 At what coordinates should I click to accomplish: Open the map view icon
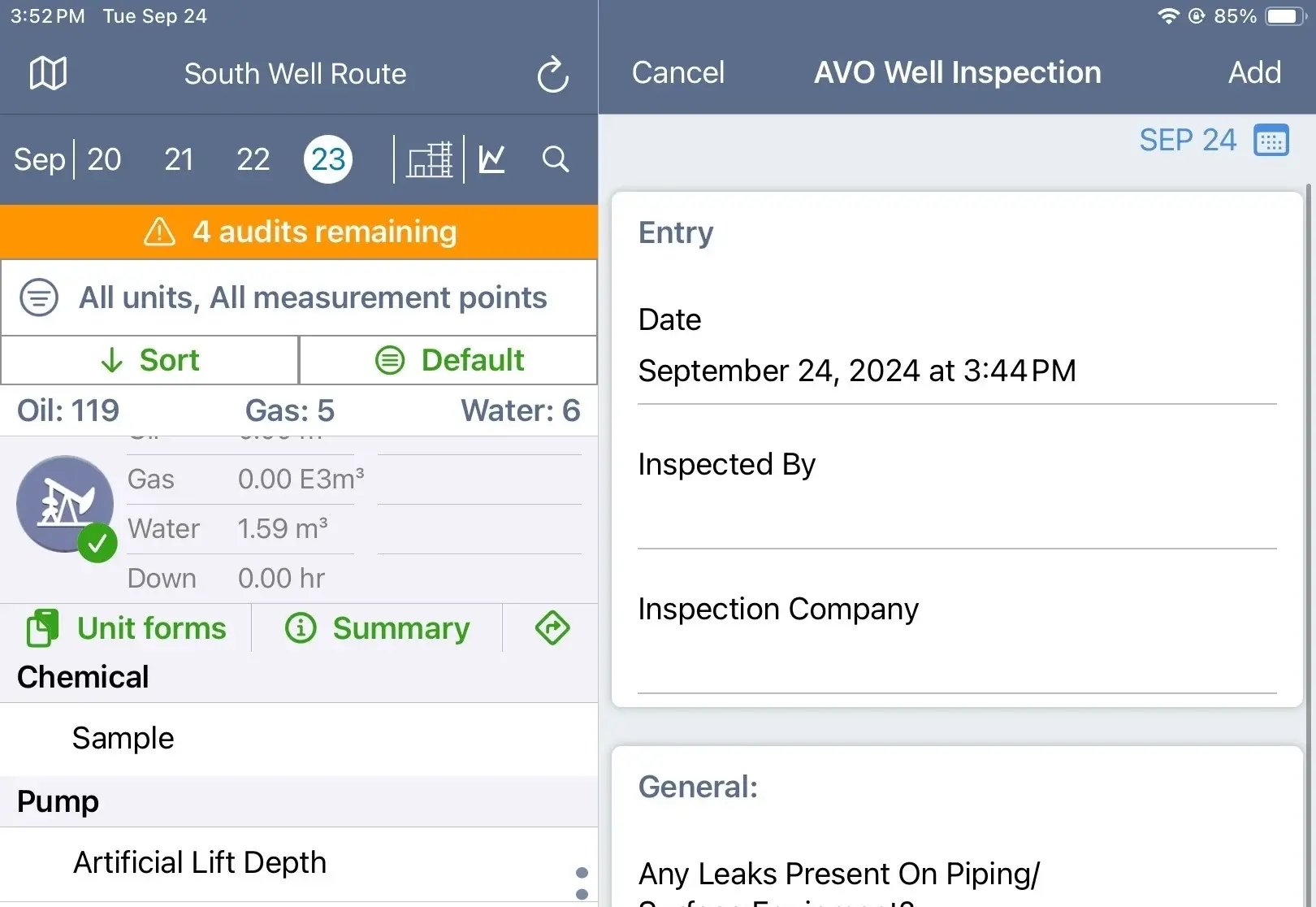(48, 74)
